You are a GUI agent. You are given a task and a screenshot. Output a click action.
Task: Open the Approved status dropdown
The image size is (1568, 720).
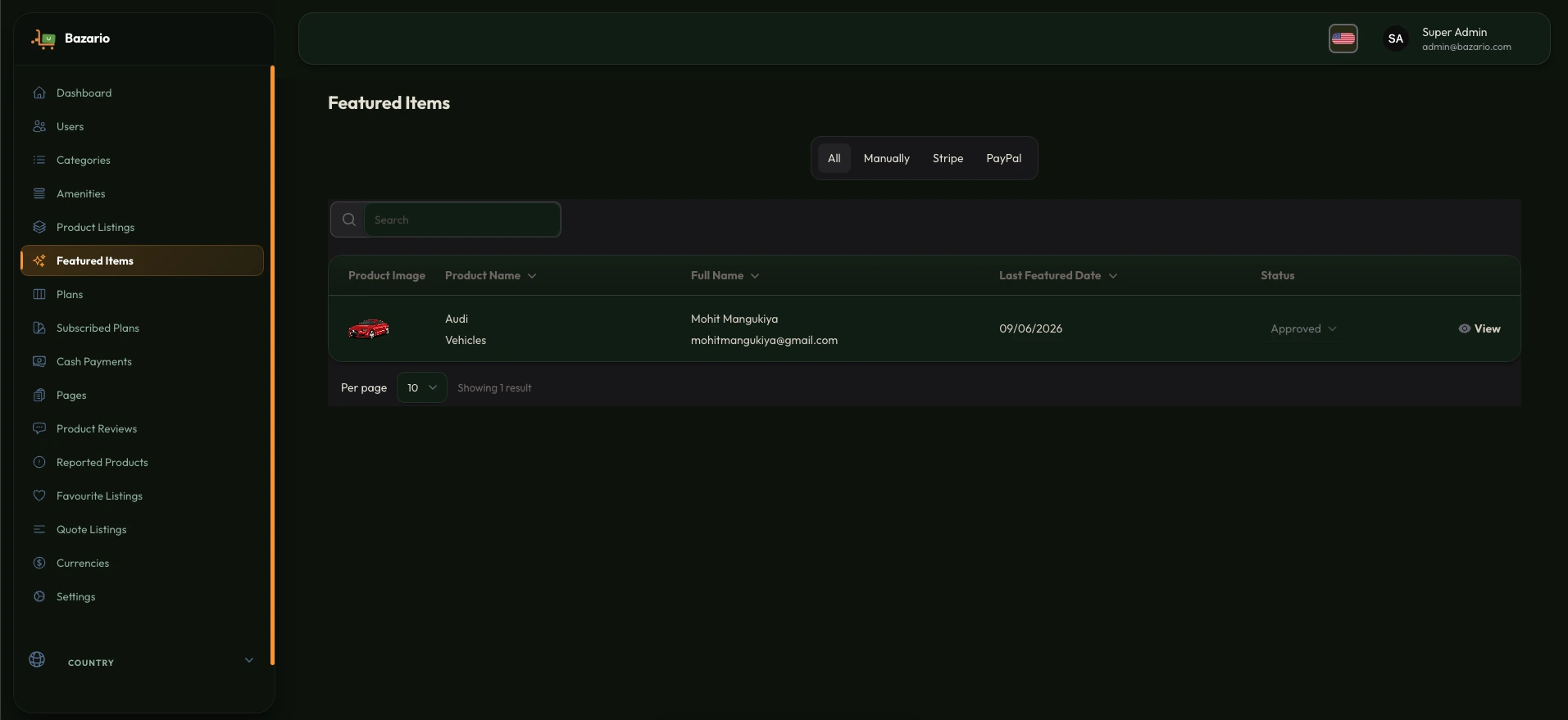[1303, 328]
